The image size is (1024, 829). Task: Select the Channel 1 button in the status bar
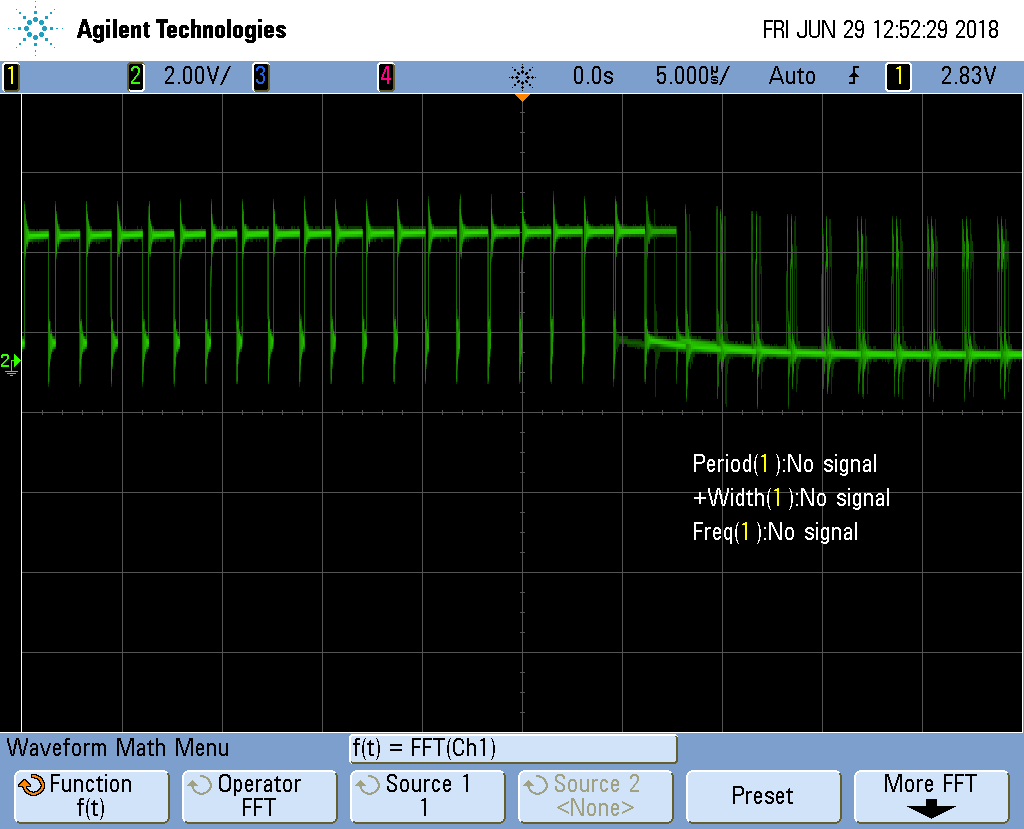click(11, 77)
